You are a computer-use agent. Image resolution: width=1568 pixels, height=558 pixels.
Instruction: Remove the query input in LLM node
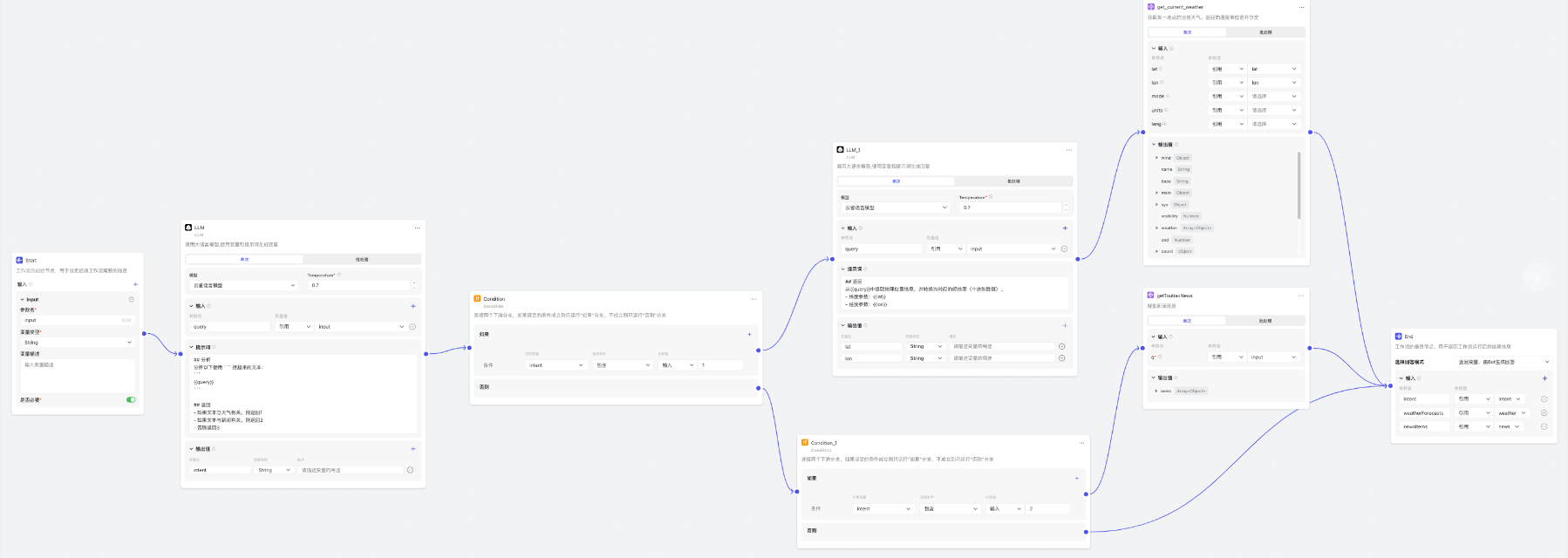click(x=412, y=327)
